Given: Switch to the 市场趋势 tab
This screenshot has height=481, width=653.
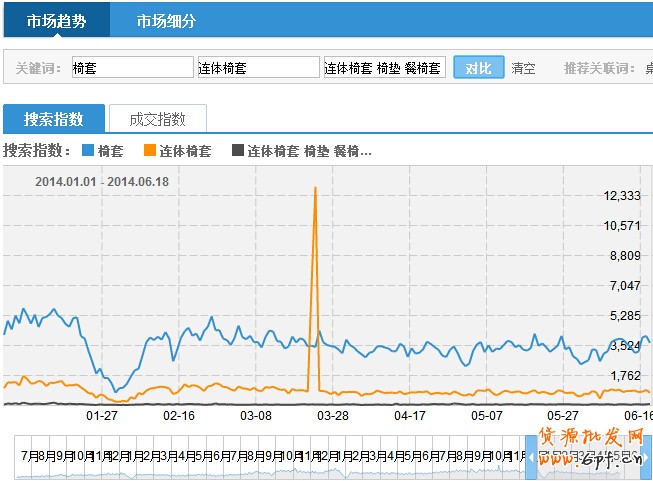Looking at the screenshot, I should [54, 20].
